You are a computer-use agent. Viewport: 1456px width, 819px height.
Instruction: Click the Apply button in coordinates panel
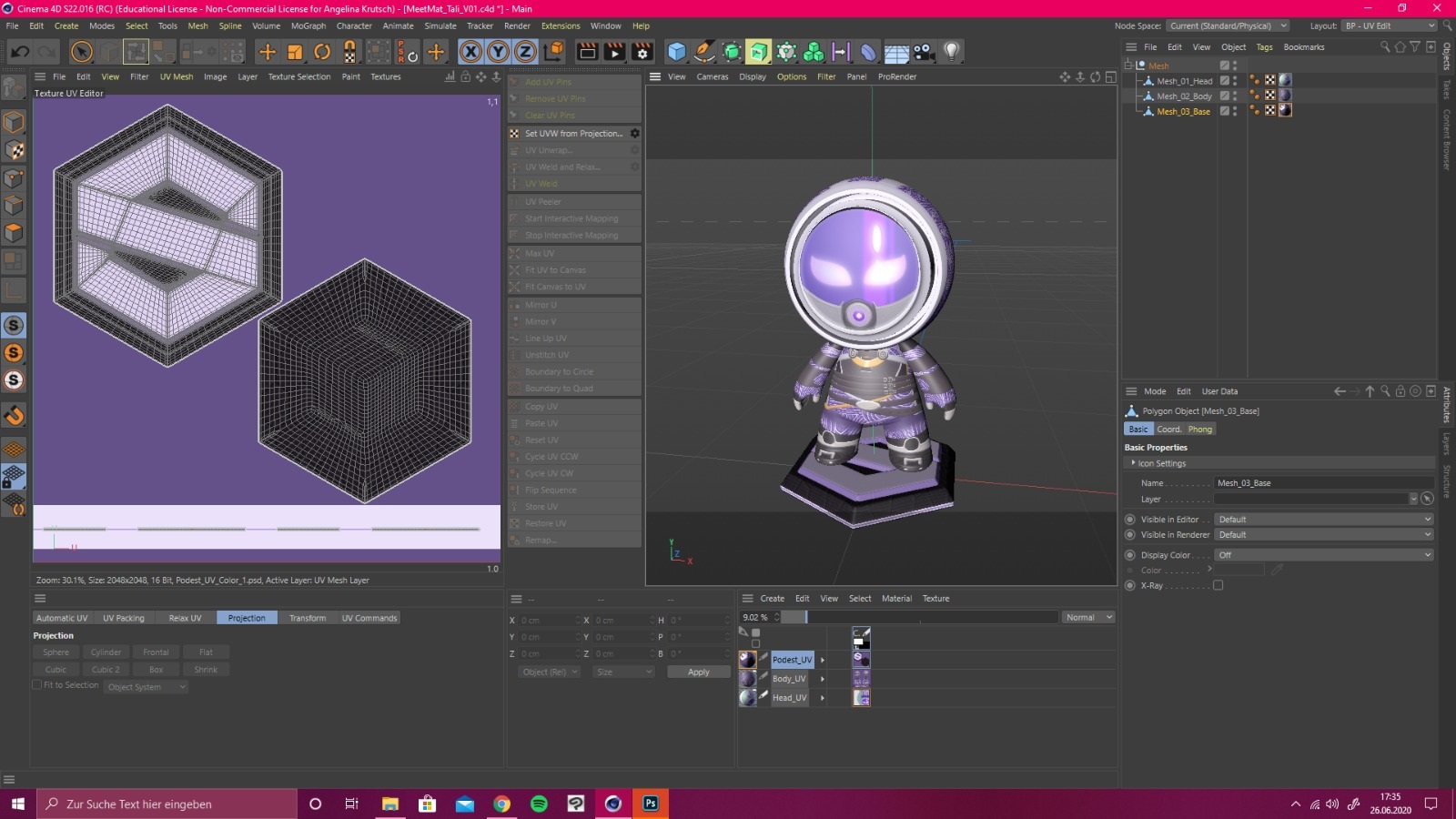tap(698, 672)
